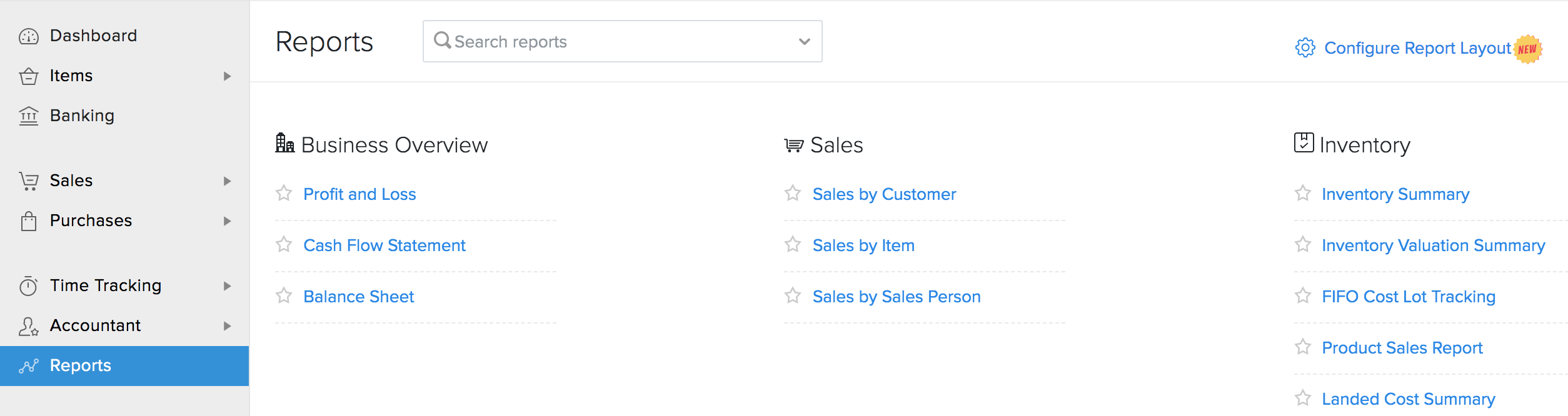Click the Items basket icon
1568x416 pixels.
coord(29,76)
